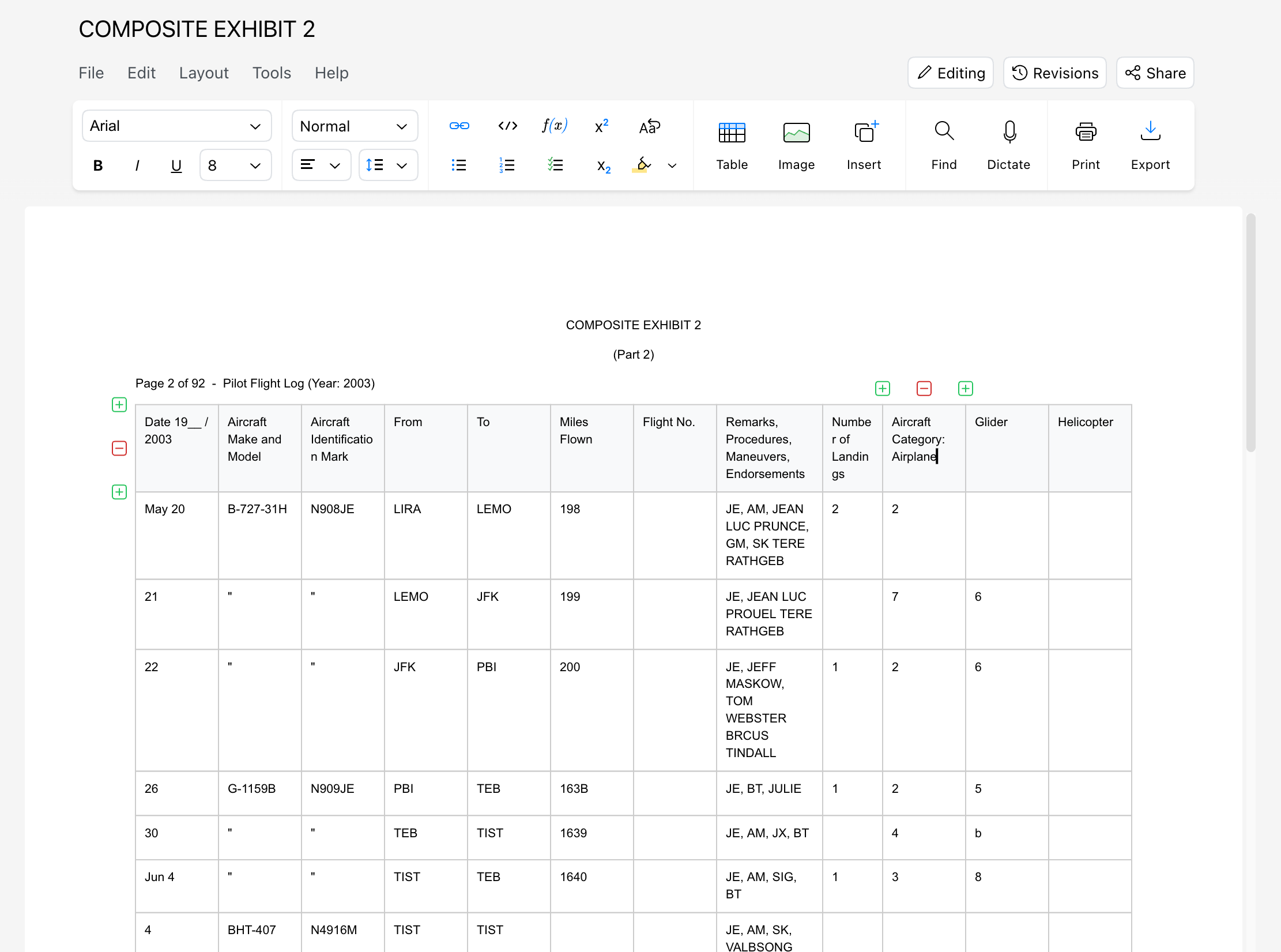1281x952 pixels.
Task: Click the '163B' miles flown cell
Action: click(x=592, y=793)
